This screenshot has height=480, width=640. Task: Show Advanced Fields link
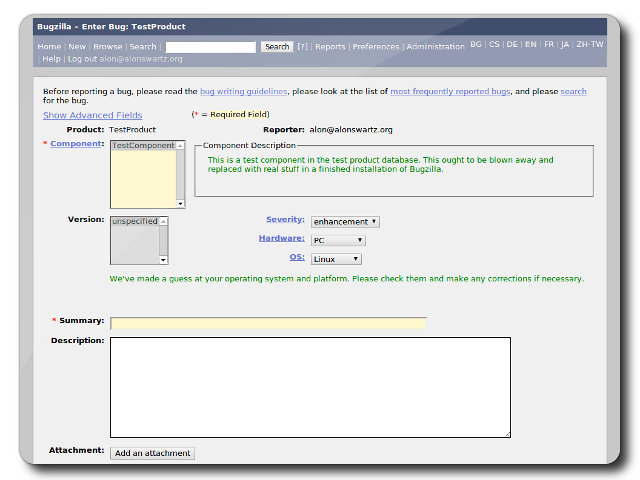pyautogui.click(x=92, y=115)
